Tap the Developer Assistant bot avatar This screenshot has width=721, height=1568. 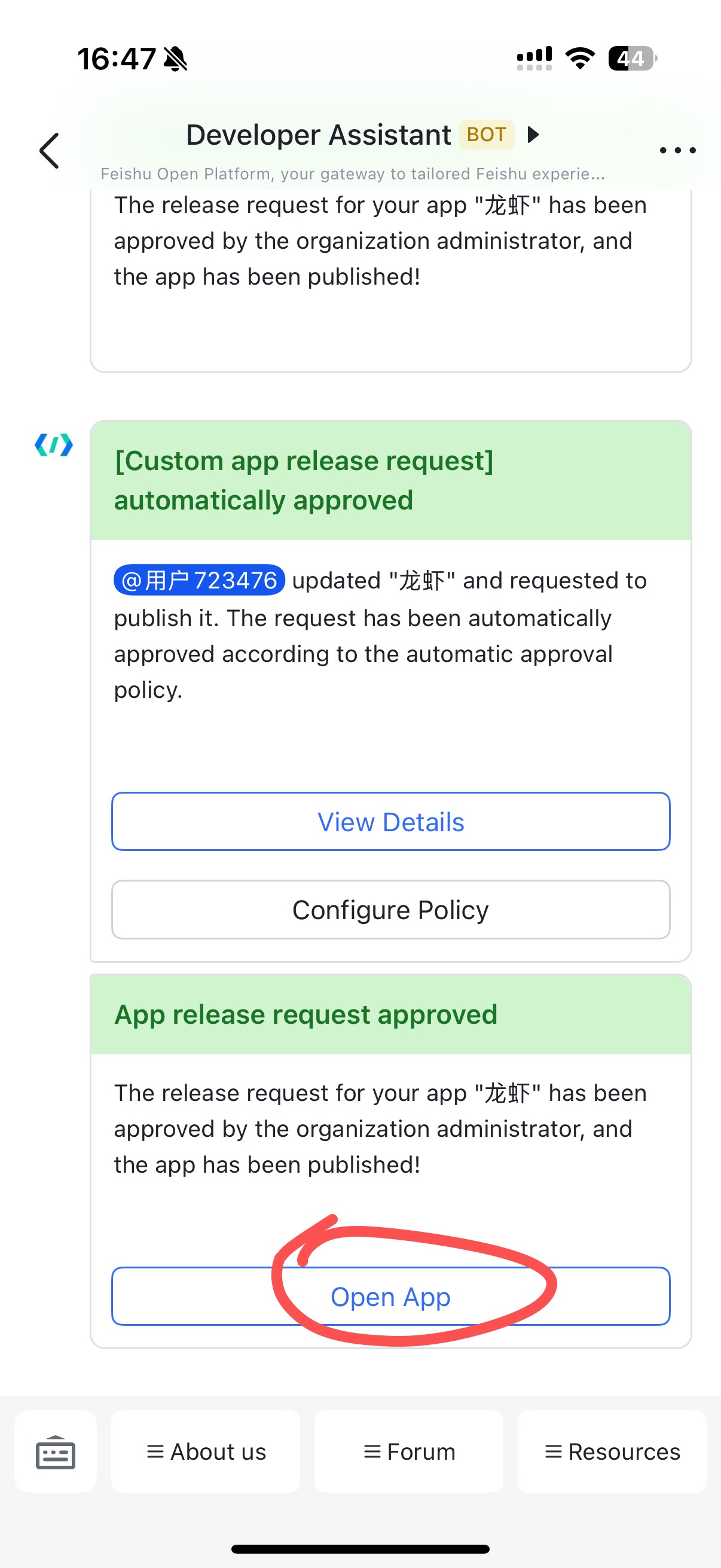[54, 445]
